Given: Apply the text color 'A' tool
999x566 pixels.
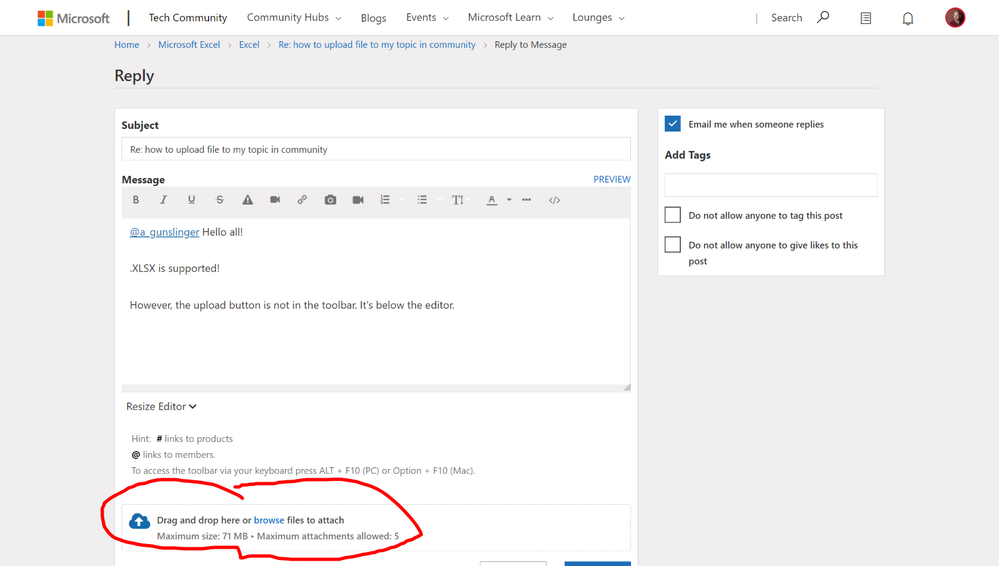Looking at the screenshot, I should pos(491,200).
